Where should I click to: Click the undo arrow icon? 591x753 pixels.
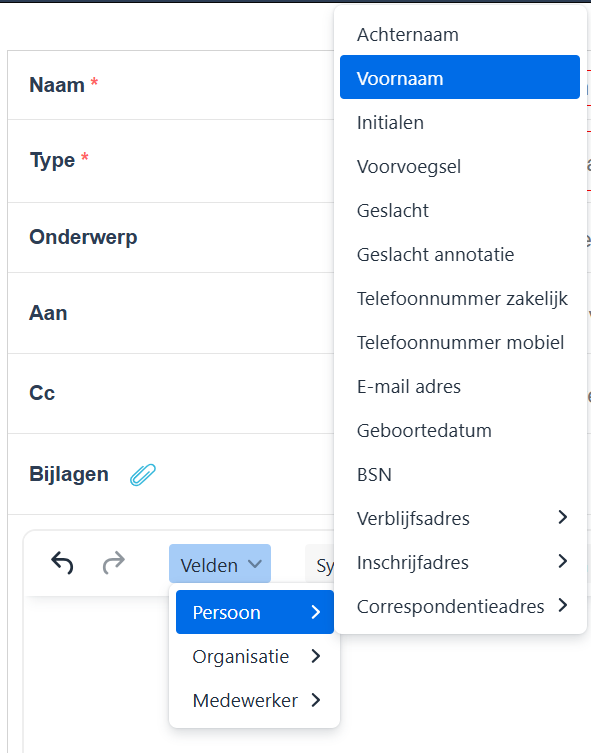(62, 563)
